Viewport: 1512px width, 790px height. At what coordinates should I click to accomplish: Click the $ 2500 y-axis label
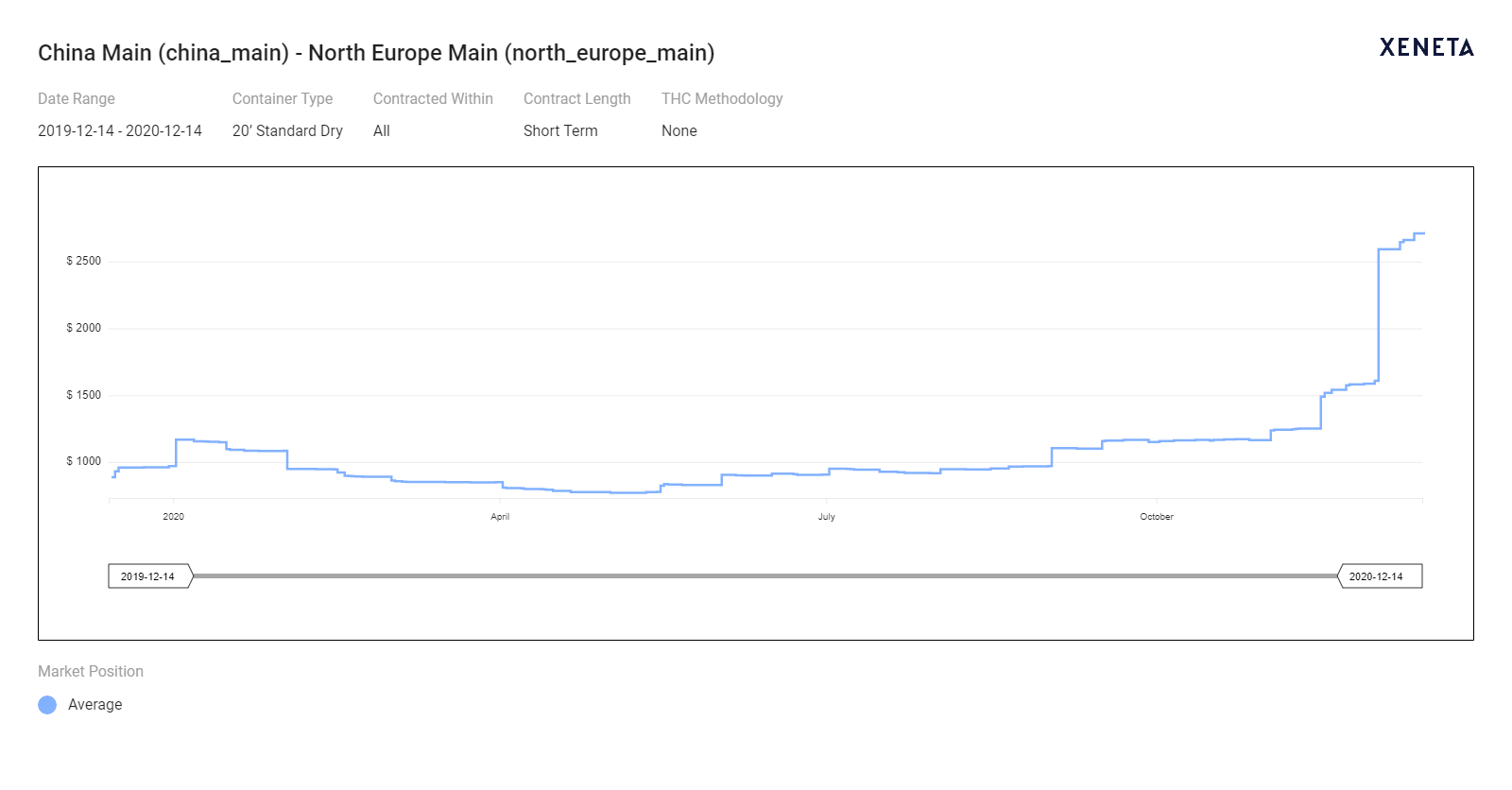tap(83, 261)
